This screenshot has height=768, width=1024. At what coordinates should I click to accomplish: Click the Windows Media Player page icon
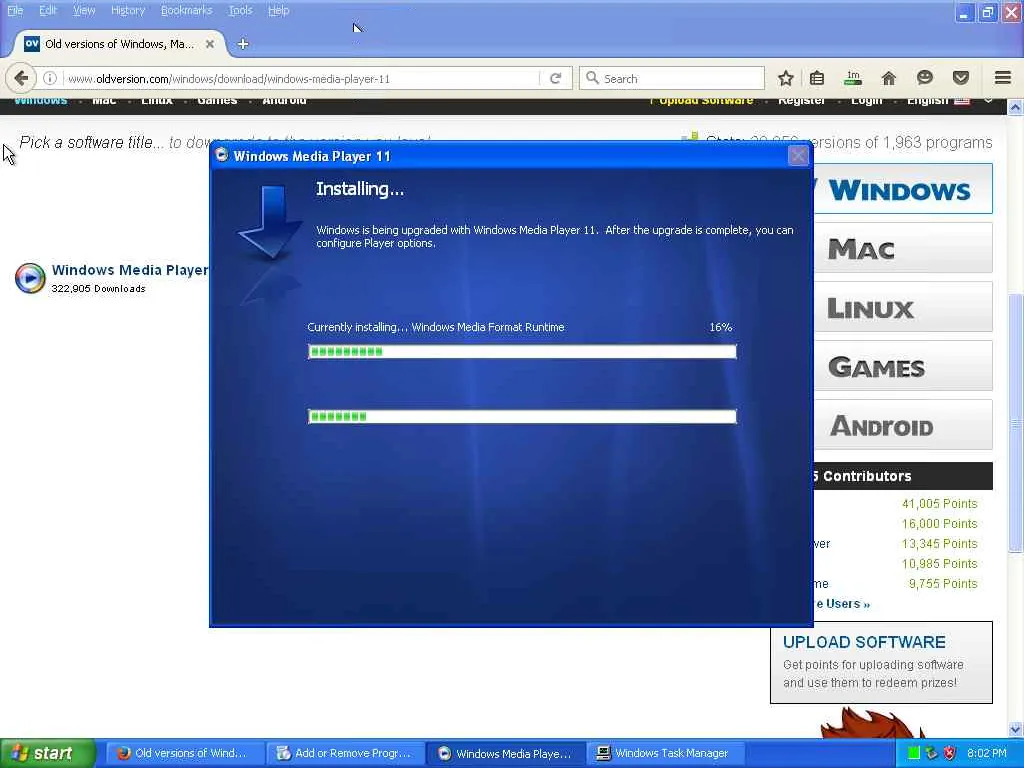pos(30,278)
